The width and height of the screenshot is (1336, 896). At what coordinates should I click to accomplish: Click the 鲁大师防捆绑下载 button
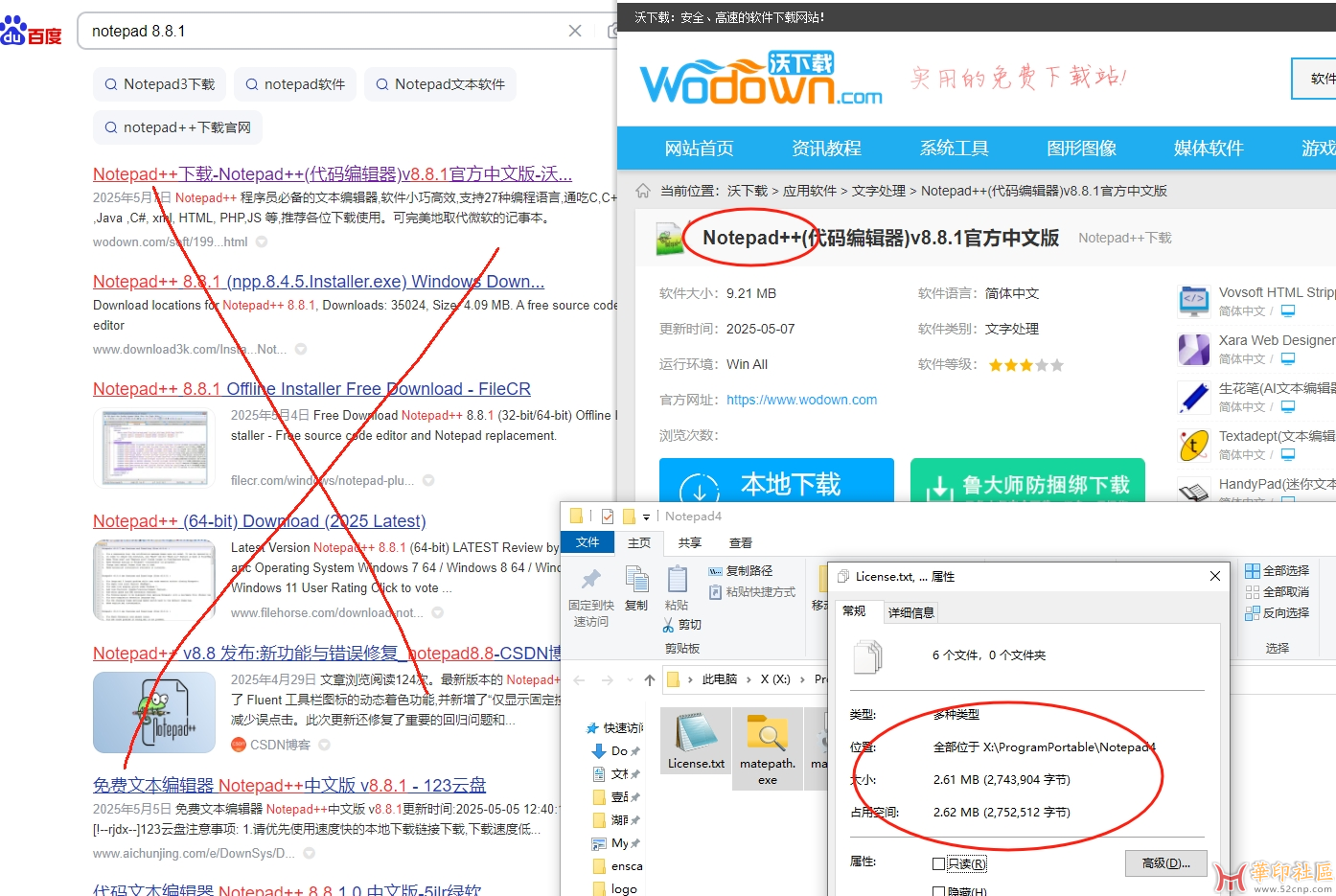point(1027,481)
